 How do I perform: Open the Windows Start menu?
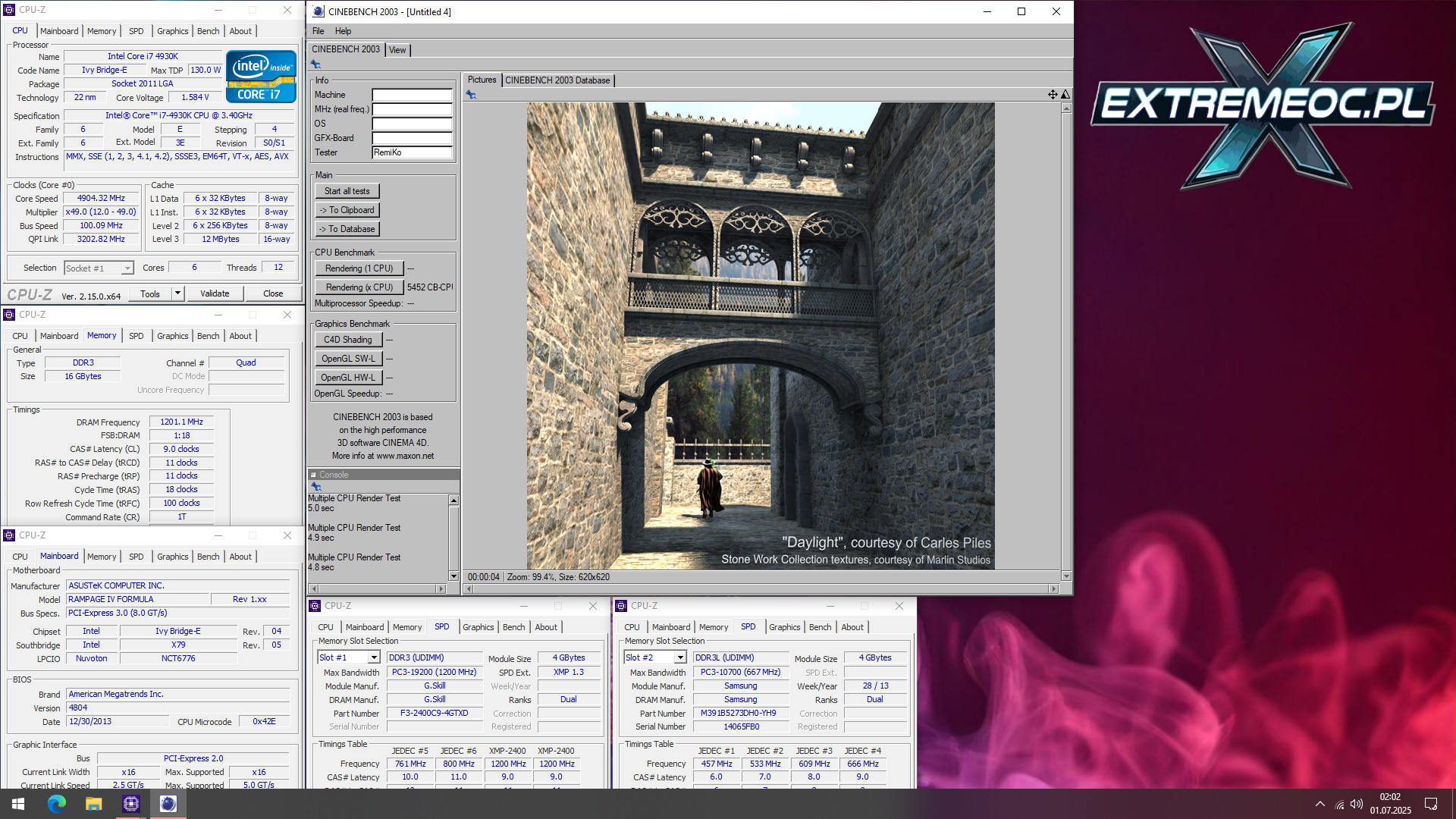[19, 804]
